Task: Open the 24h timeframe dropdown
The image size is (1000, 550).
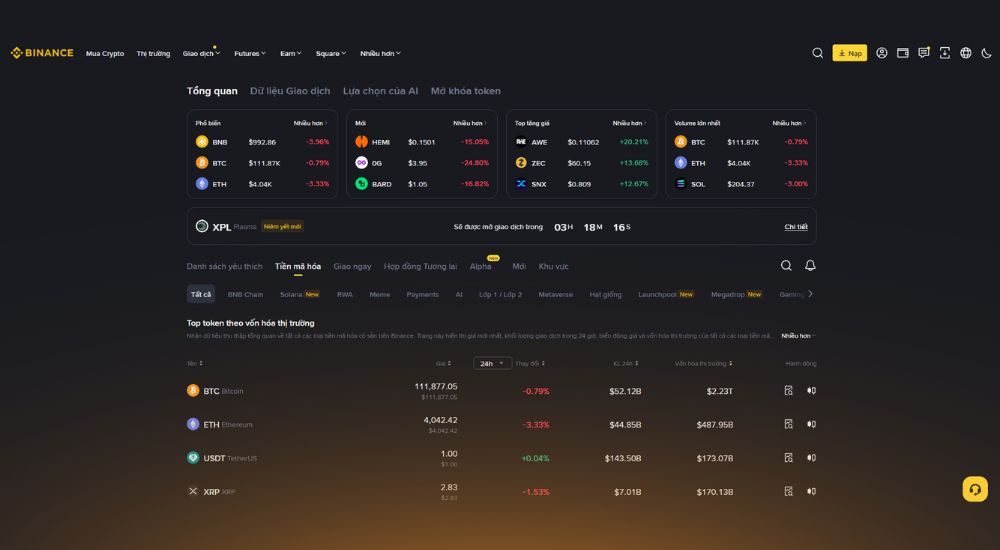Action: coord(492,364)
